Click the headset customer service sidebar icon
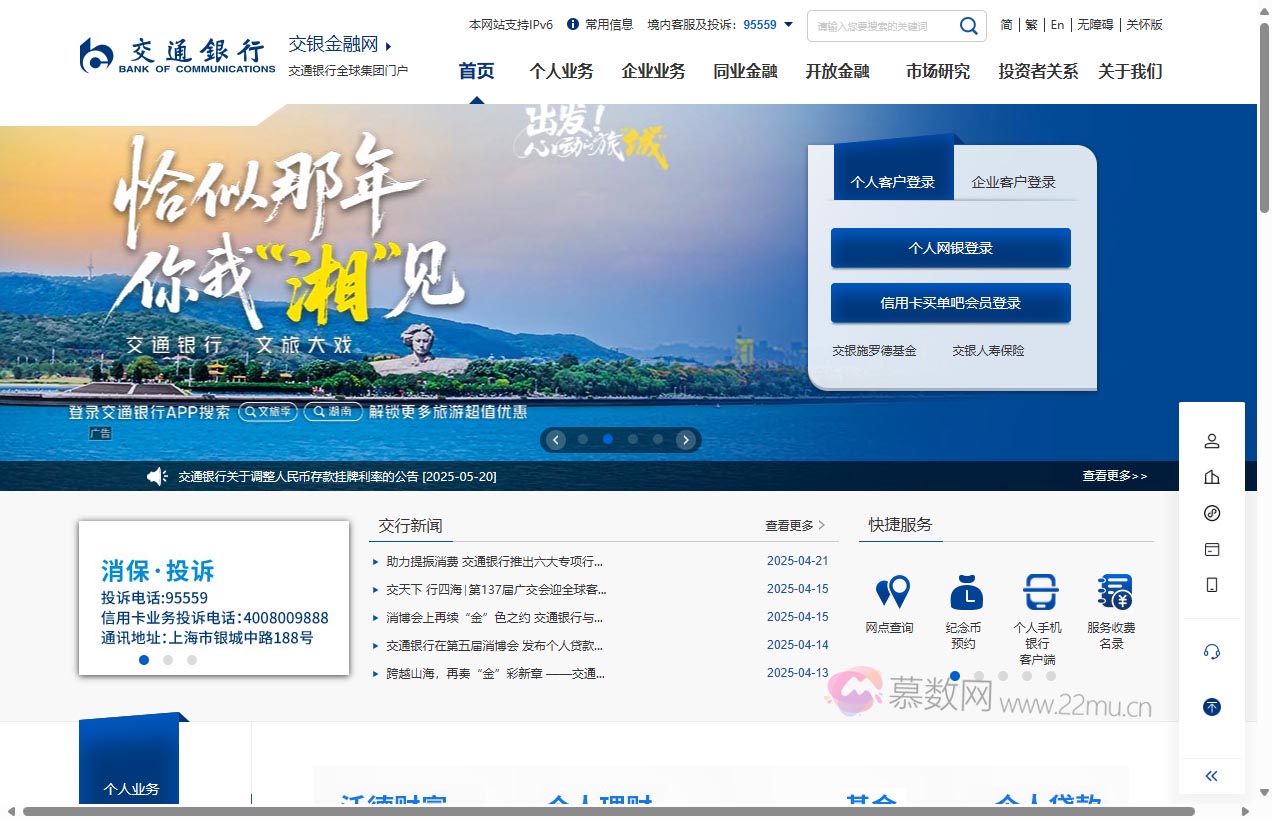Image resolution: width=1272 pixels, height=819 pixels. pyautogui.click(x=1212, y=652)
